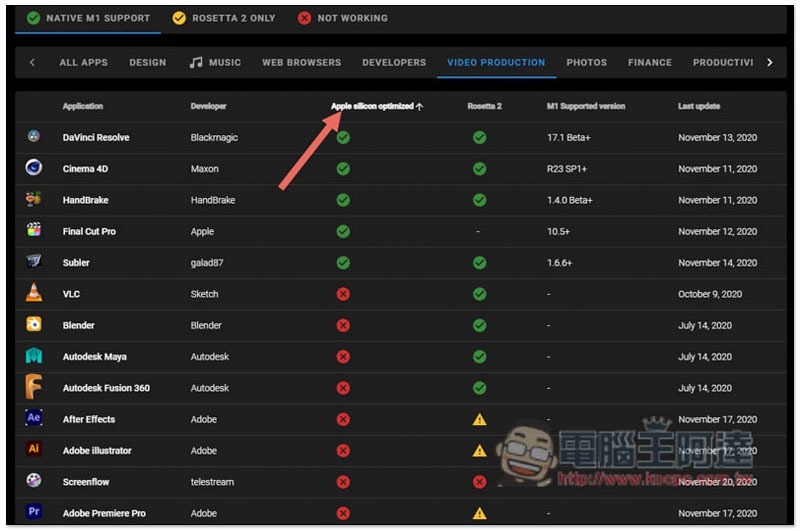Click After Effects' yellow Rosetta 2 warning icon
800x531 pixels.
click(479, 419)
